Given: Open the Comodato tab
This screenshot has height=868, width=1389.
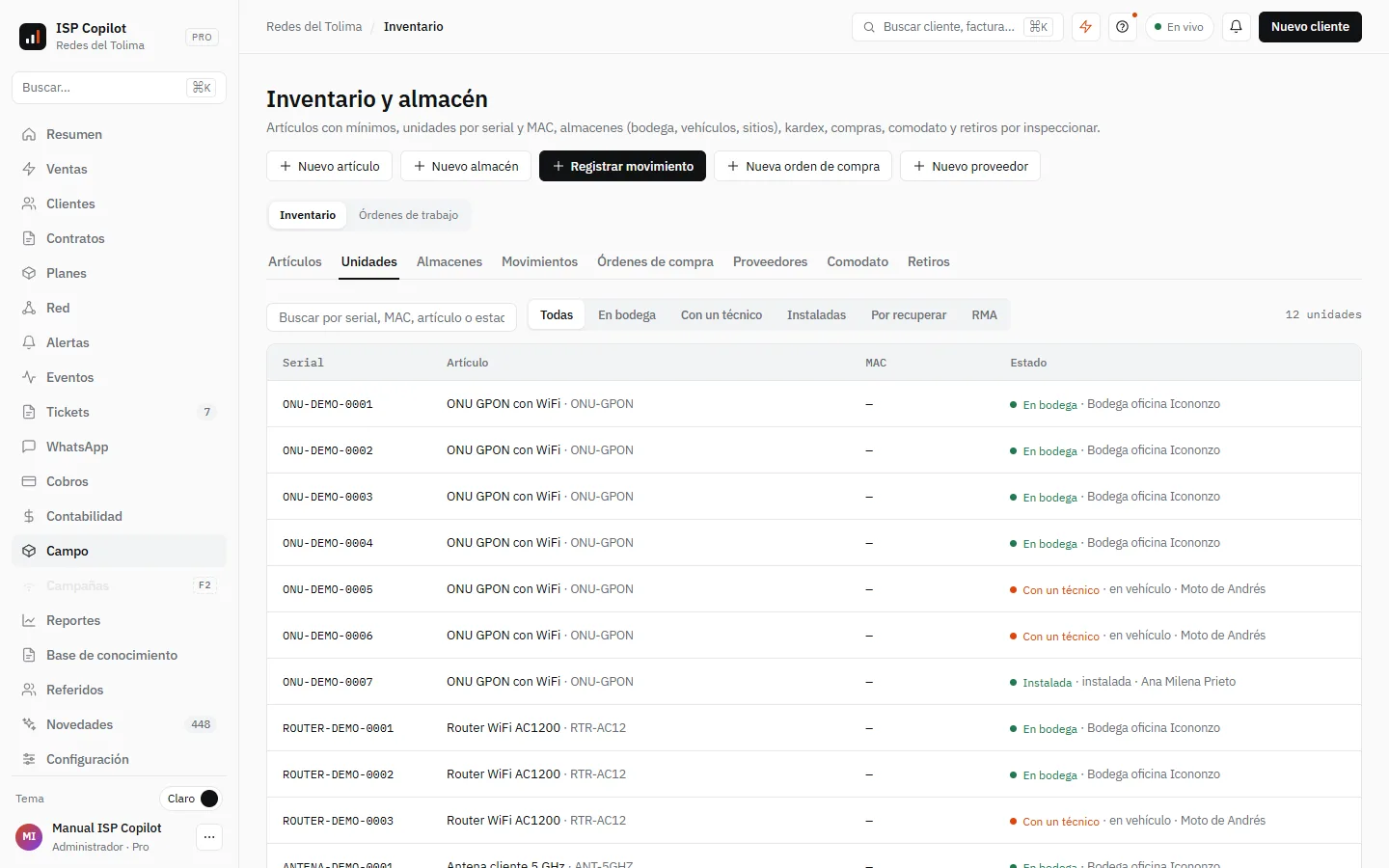Looking at the screenshot, I should (858, 261).
